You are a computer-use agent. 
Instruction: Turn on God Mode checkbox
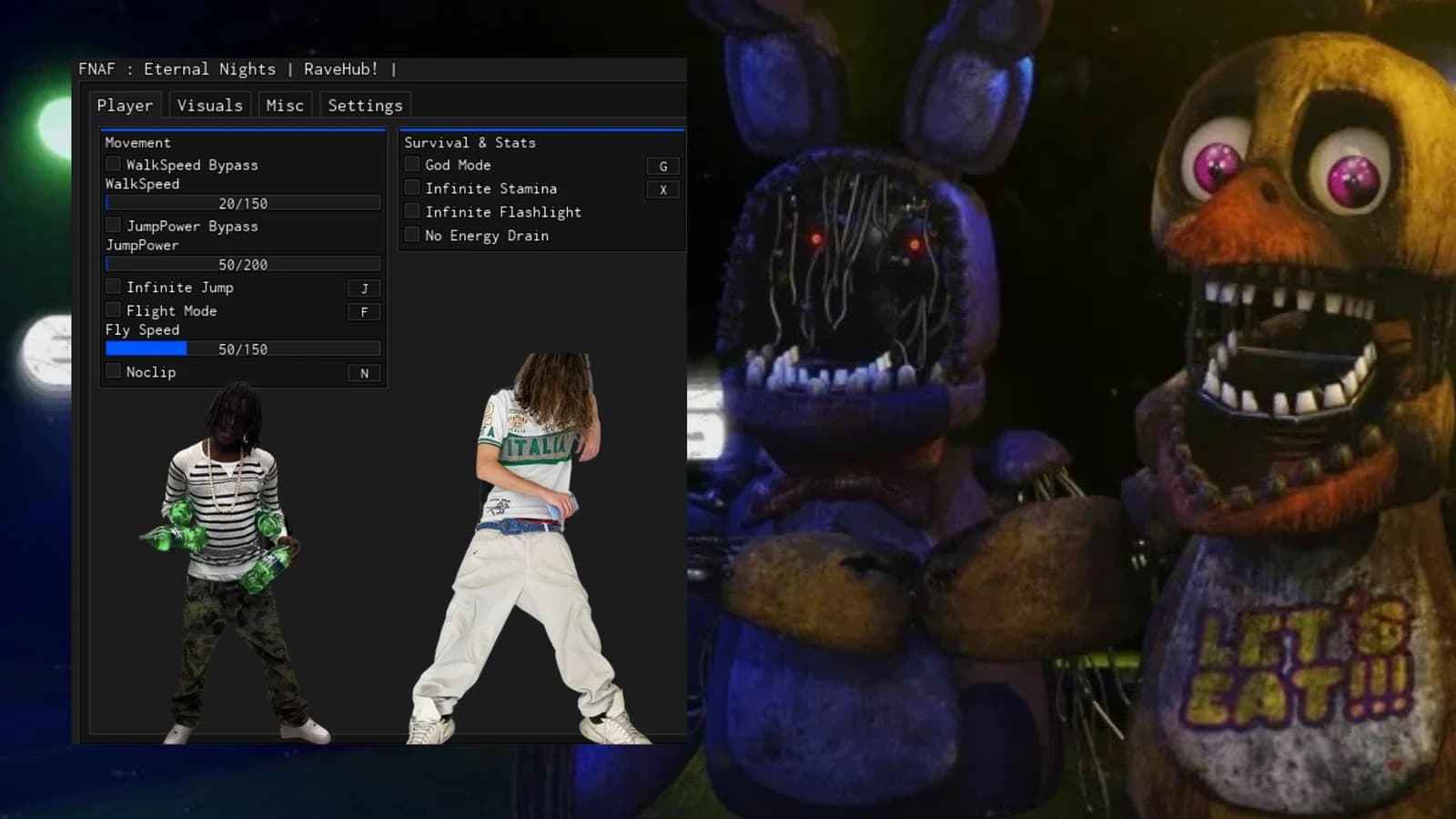click(x=412, y=164)
